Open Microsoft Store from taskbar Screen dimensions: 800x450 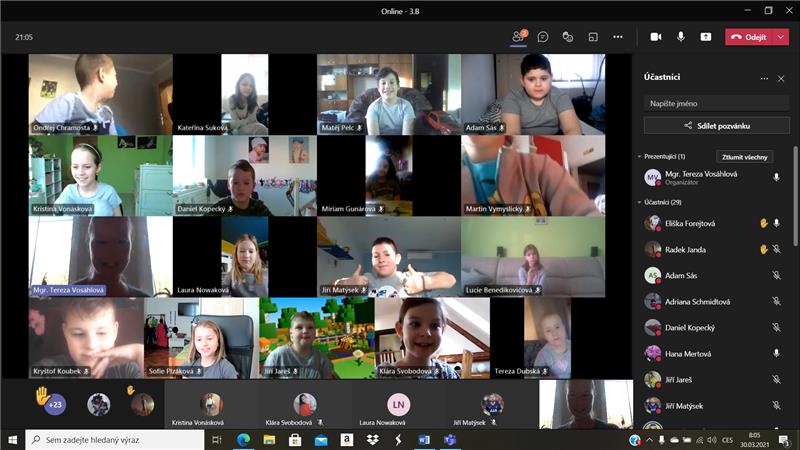tap(295, 440)
